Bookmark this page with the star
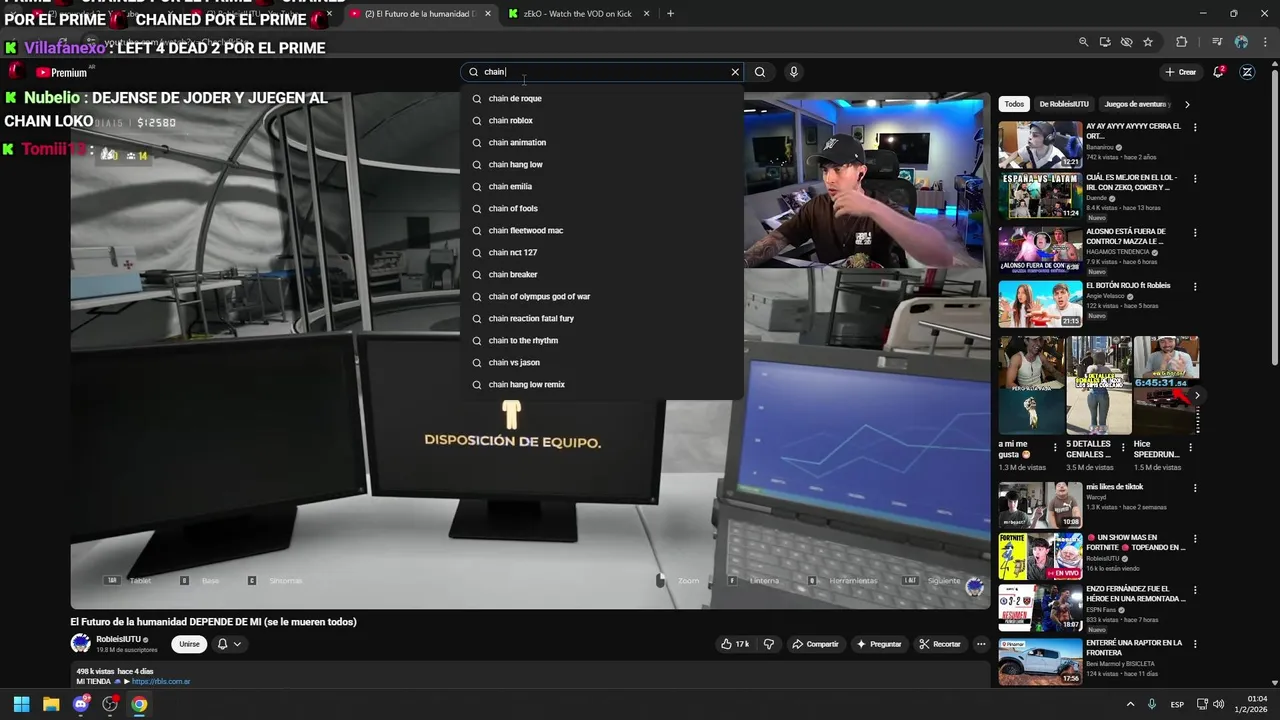Image resolution: width=1280 pixels, height=720 pixels. [1148, 42]
